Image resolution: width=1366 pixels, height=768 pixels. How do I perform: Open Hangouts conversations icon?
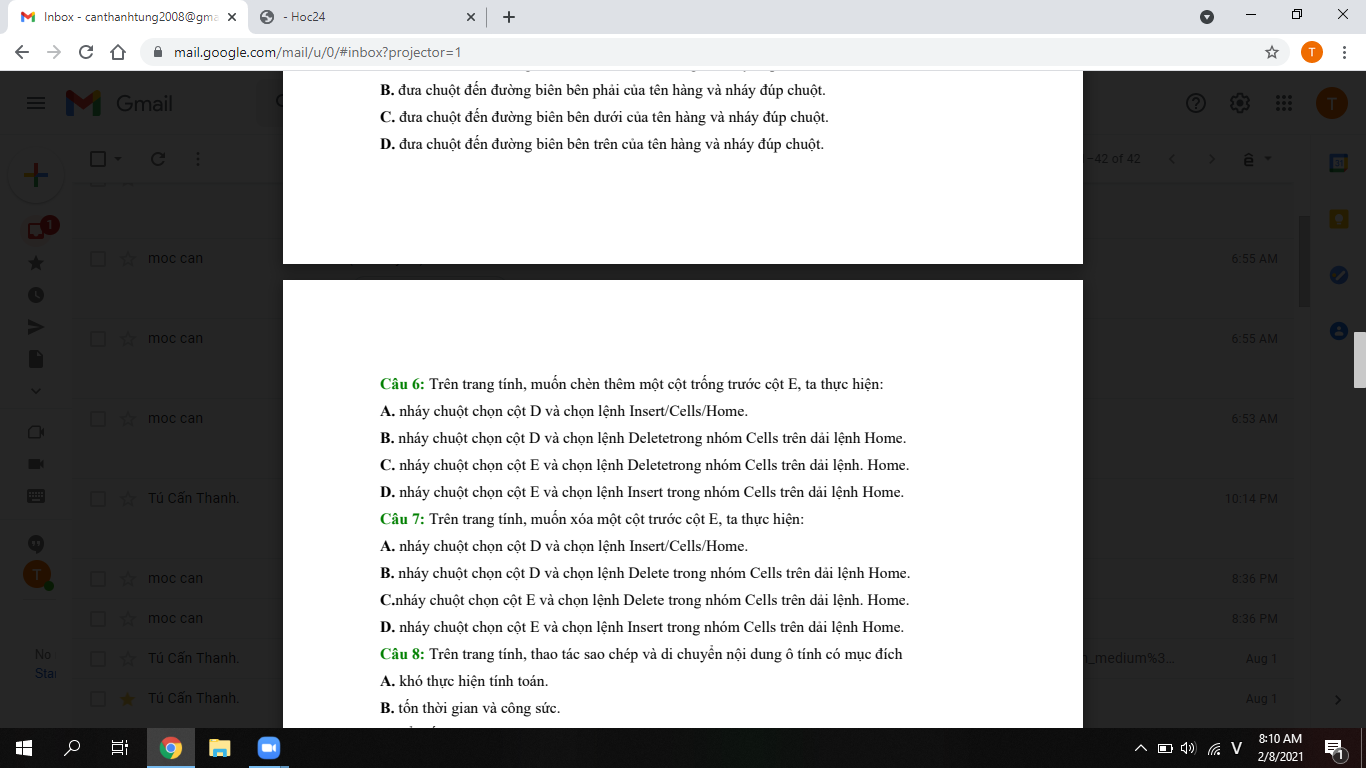point(36,544)
